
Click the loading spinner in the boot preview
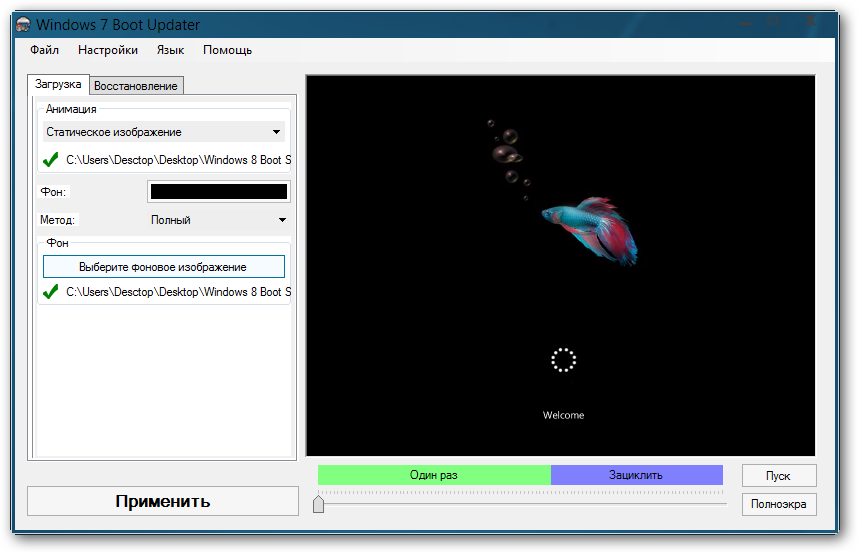(x=564, y=360)
